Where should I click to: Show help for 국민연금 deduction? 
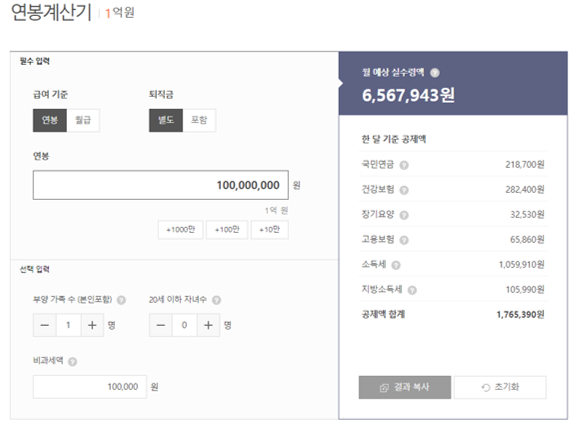[404, 165]
